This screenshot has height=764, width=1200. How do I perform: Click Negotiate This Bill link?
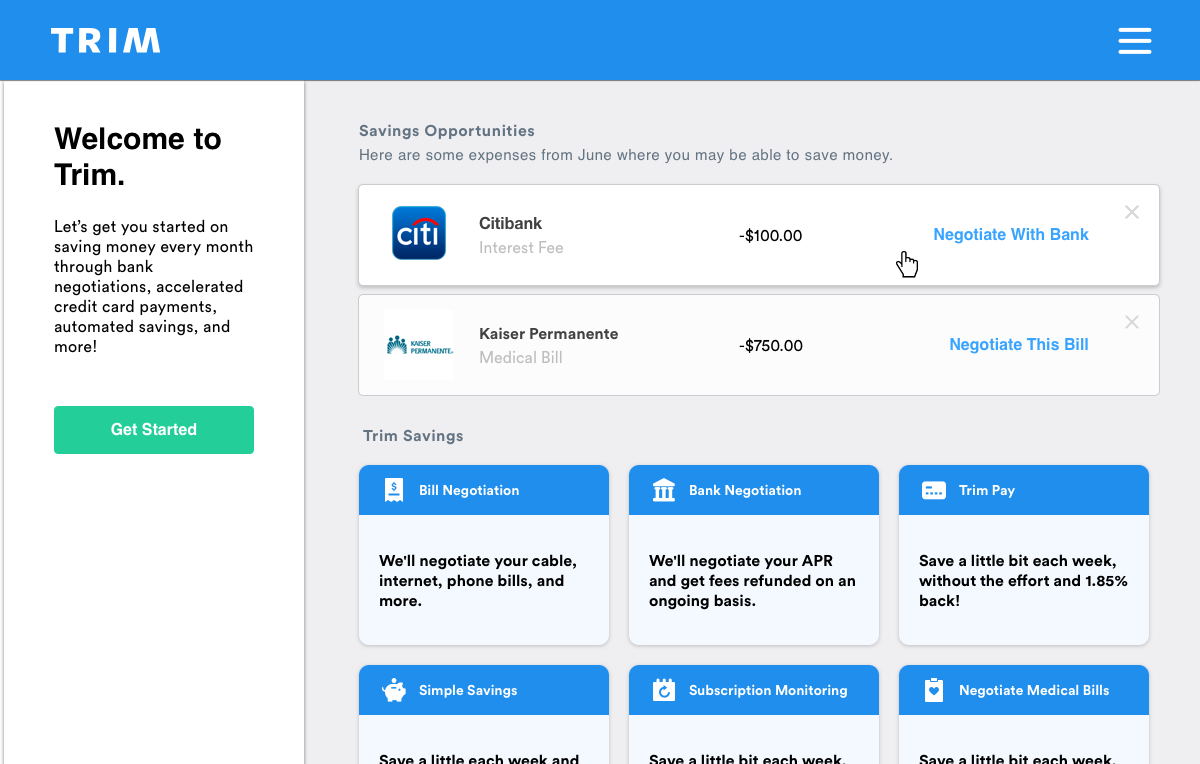pos(1019,345)
